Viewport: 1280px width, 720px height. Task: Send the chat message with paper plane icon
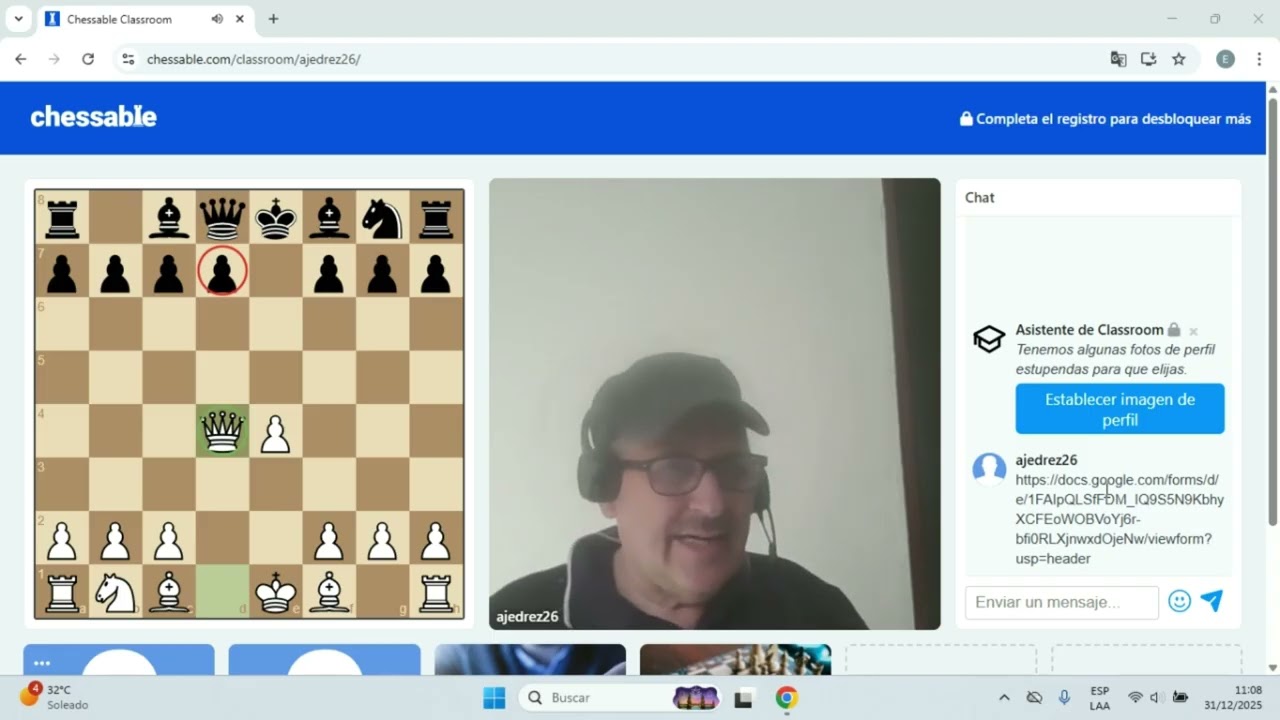point(1212,601)
